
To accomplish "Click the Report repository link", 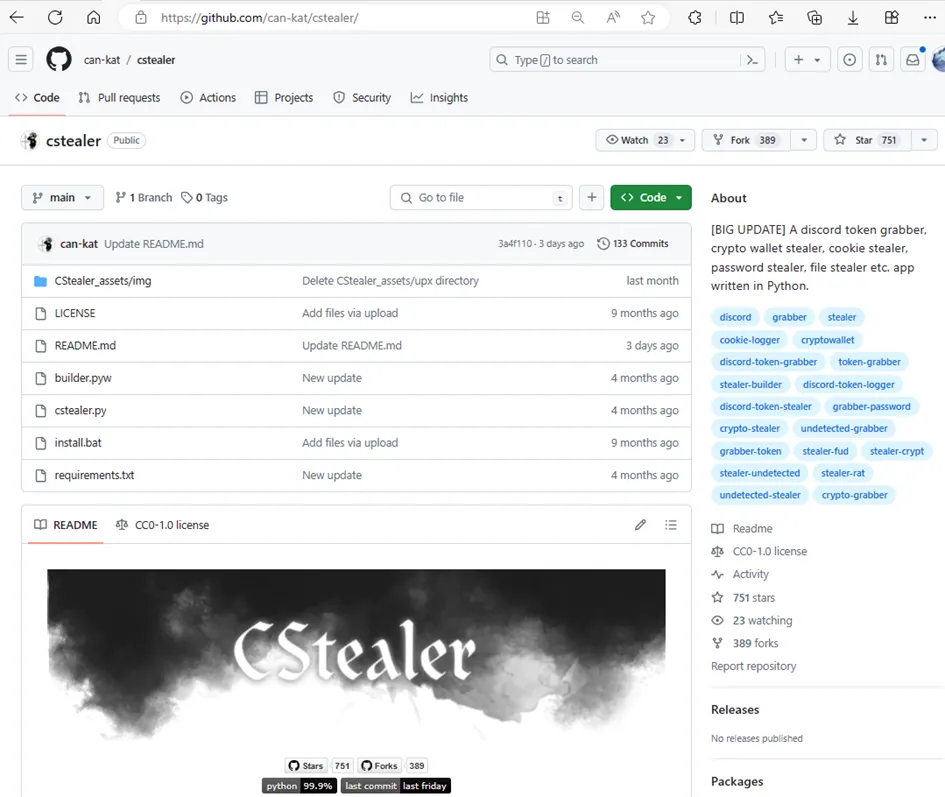I will pos(753,666).
